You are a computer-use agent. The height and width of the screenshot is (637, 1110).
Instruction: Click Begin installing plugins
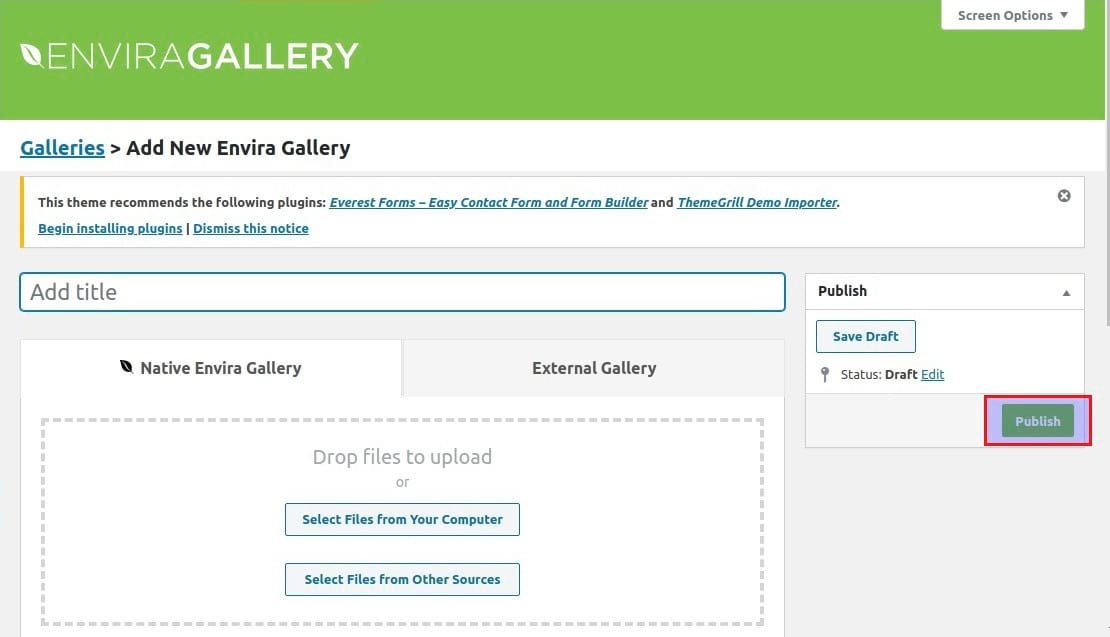[110, 228]
